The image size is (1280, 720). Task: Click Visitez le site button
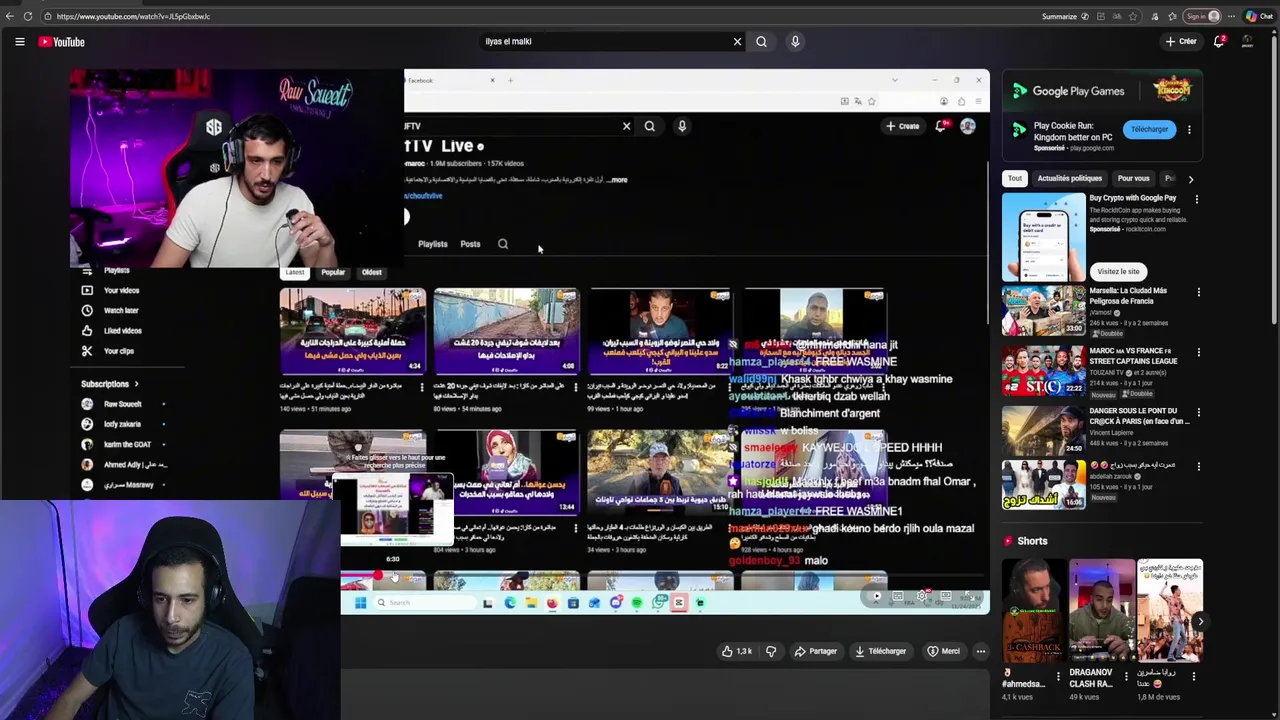[1118, 272]
